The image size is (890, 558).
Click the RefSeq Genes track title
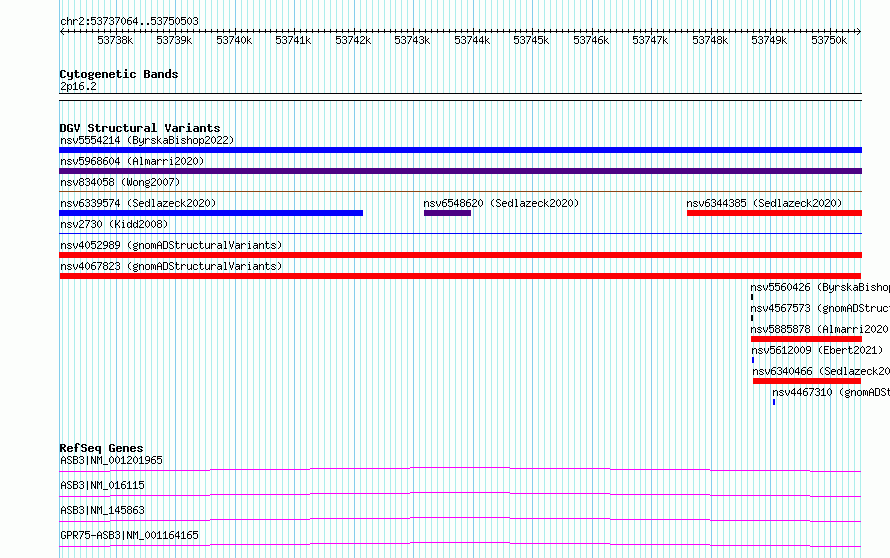point(101,448)
